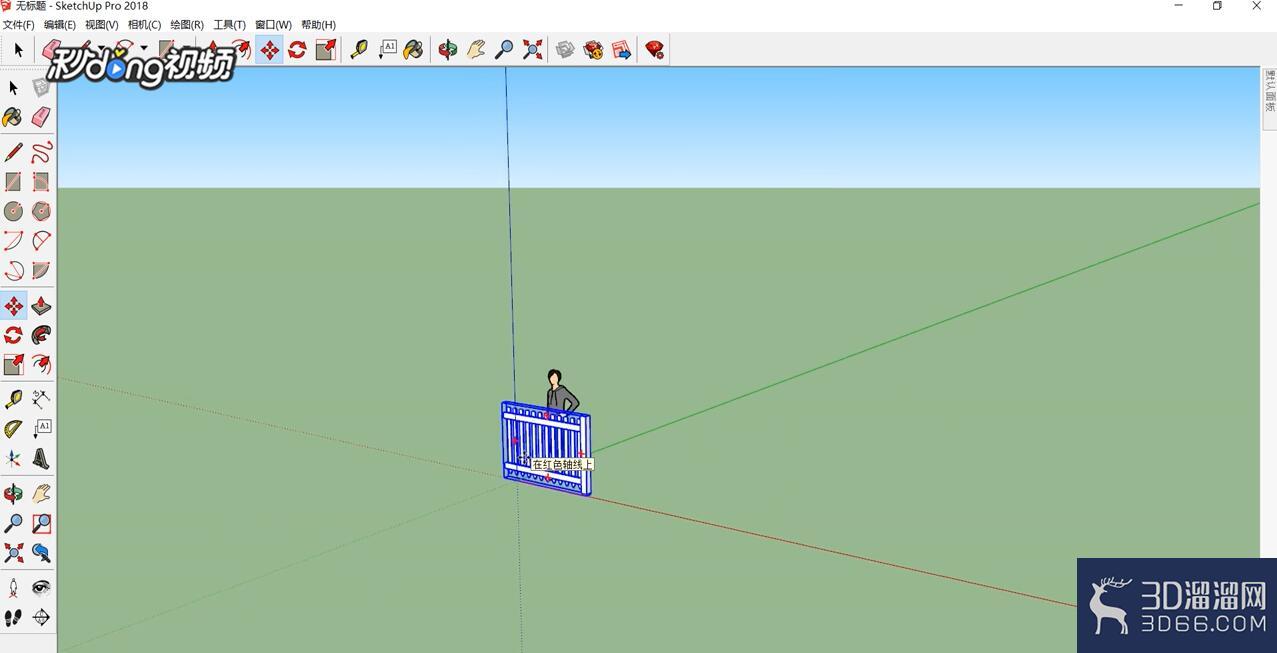Select the Orbit tool in the top toolbar
1277x653 pixels.
[448, 49]
